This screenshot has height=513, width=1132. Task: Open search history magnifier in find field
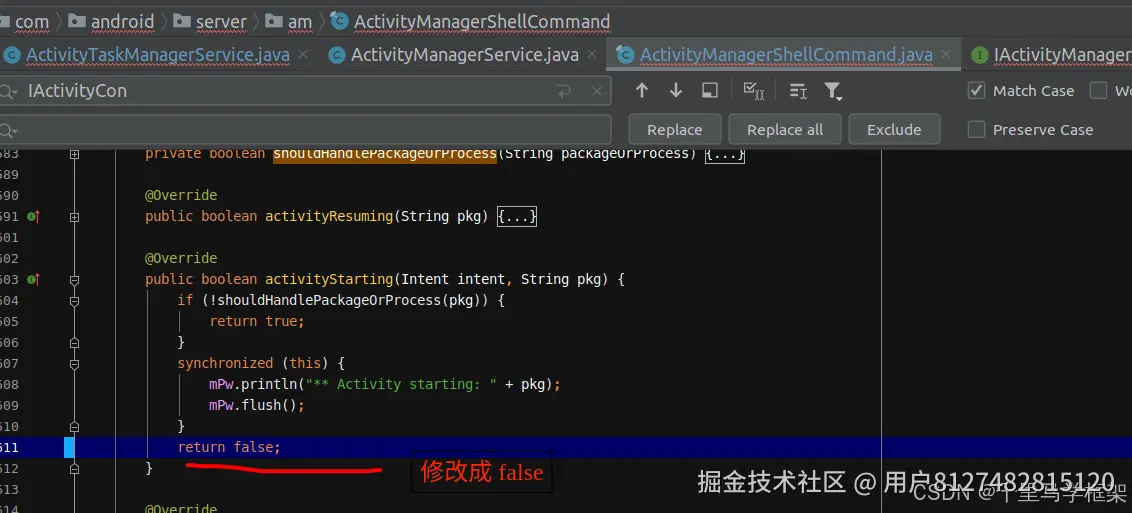click(x=8, y=92)
